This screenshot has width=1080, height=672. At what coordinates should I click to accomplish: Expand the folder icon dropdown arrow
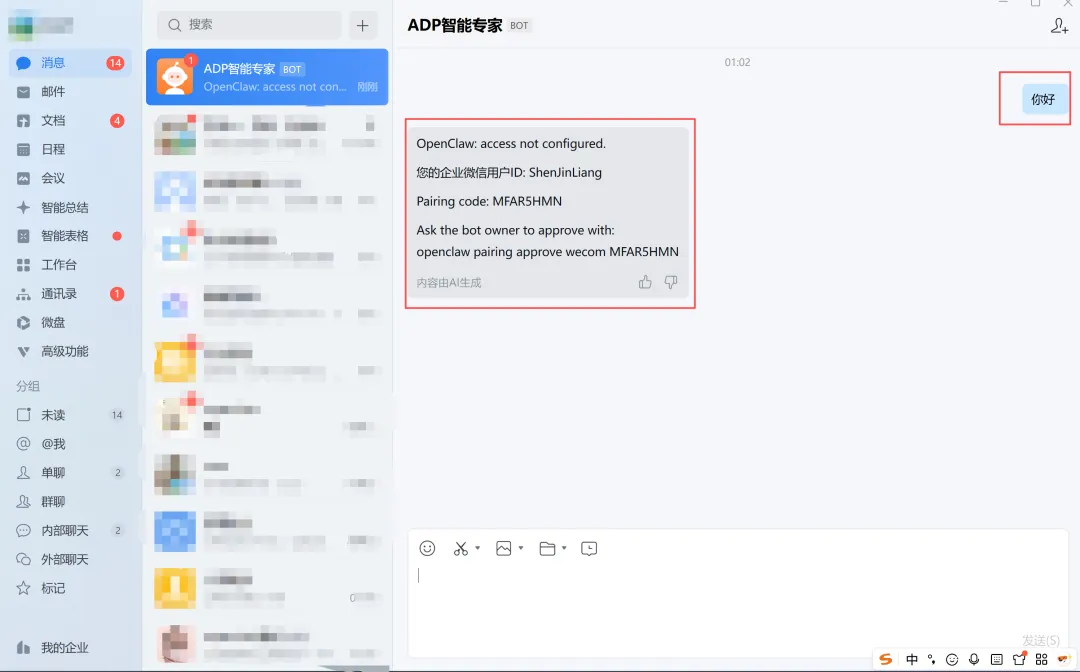564,549
